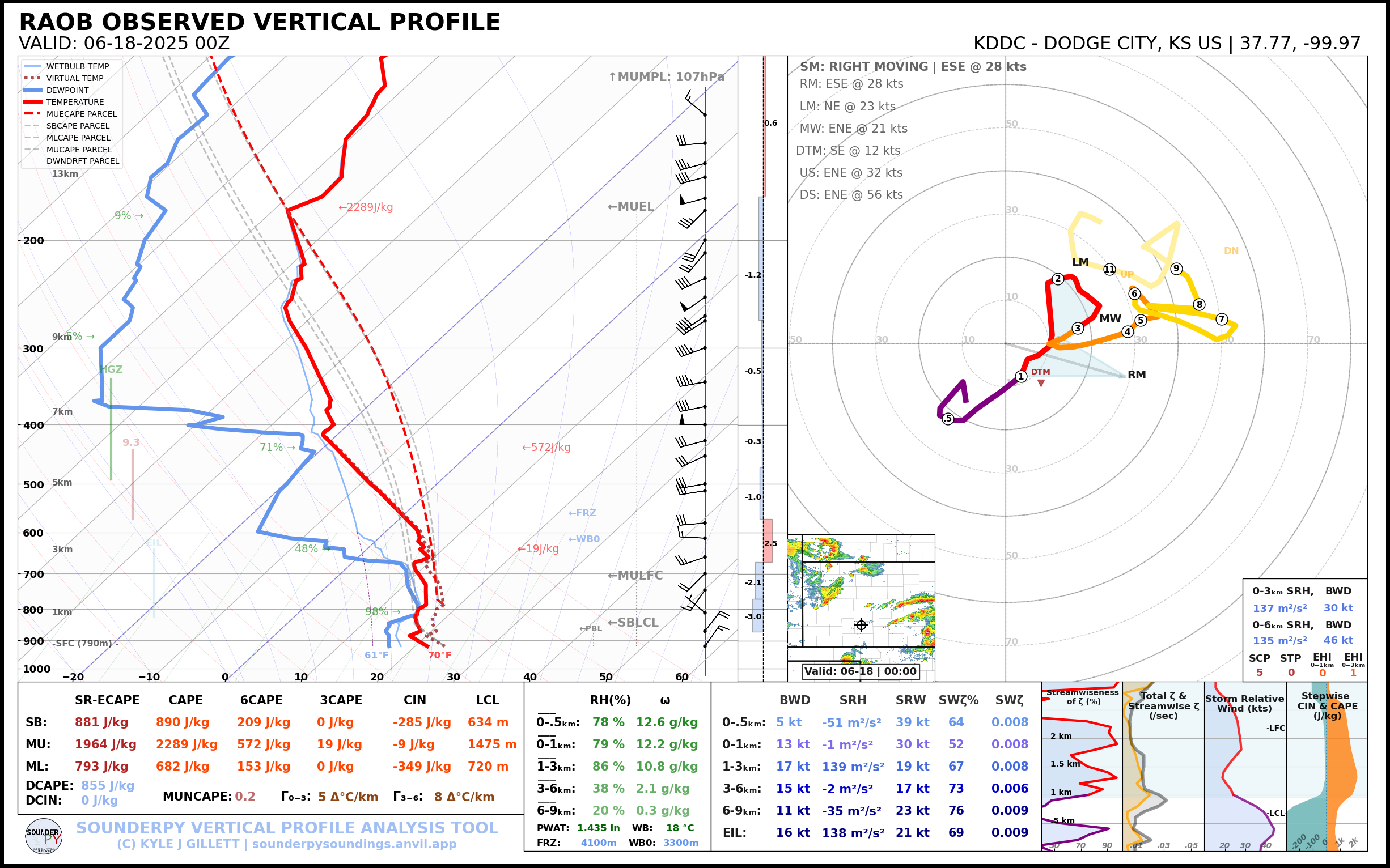Click the Stepwise CIN & CAPE panel title
The height and width of the screenshot is (868, 1390).
pos(1327,705)
